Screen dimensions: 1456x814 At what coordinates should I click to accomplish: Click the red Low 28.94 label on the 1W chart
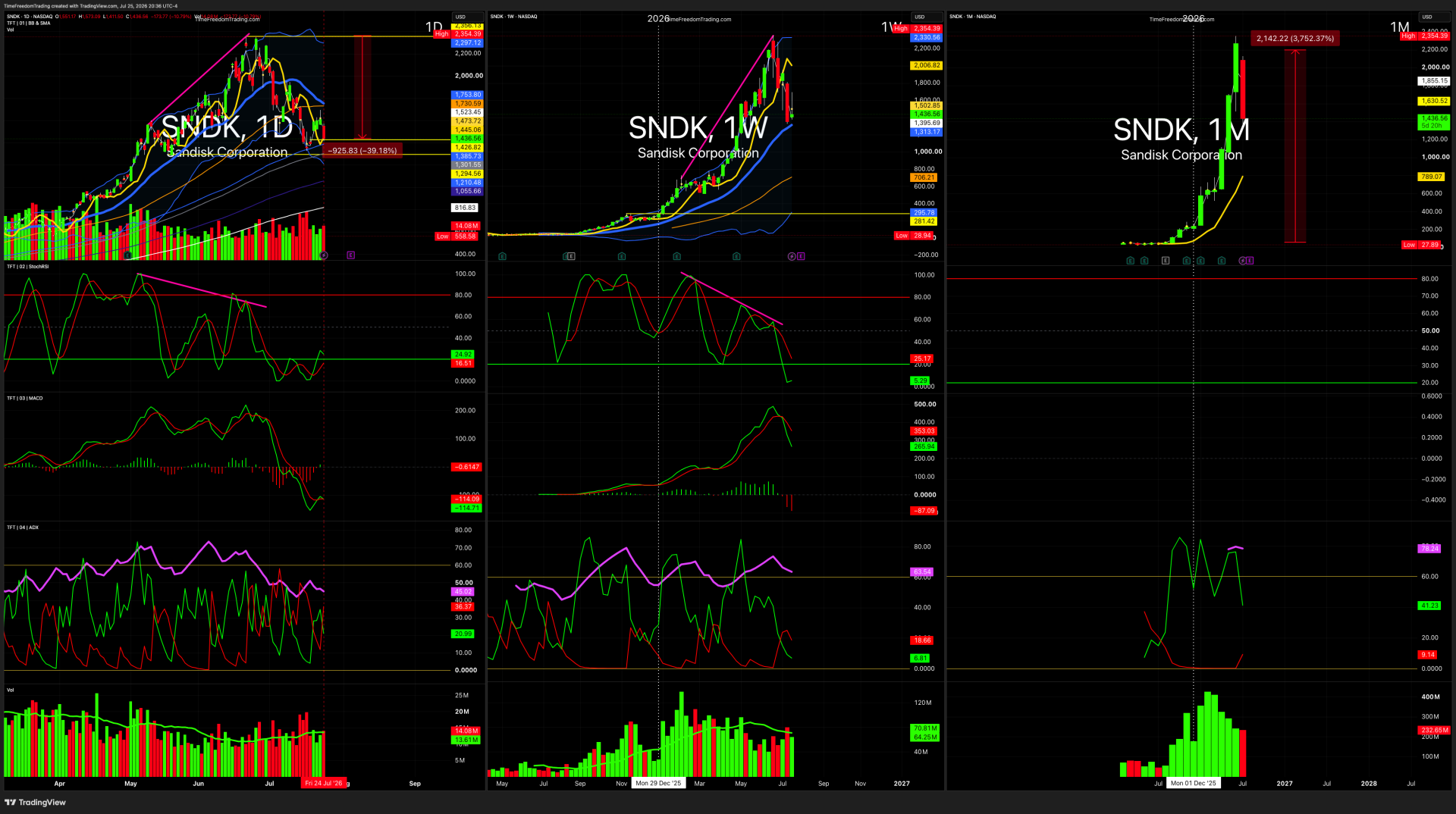[915, 236]
